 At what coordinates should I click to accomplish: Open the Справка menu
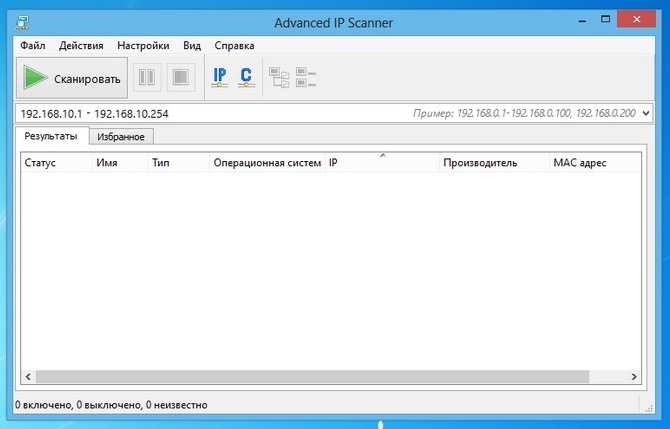[x=234, y=46]
